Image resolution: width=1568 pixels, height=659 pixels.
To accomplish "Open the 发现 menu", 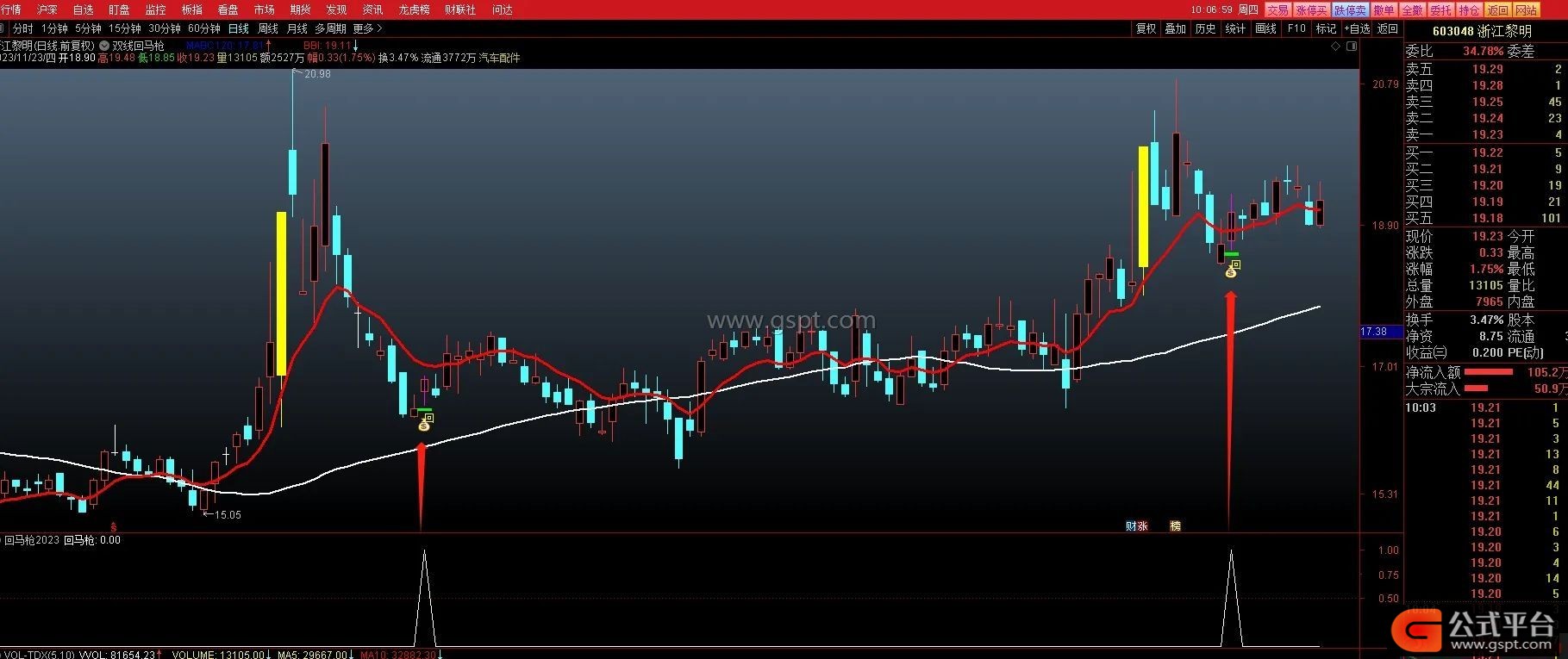I will click(x=336, y=9).
